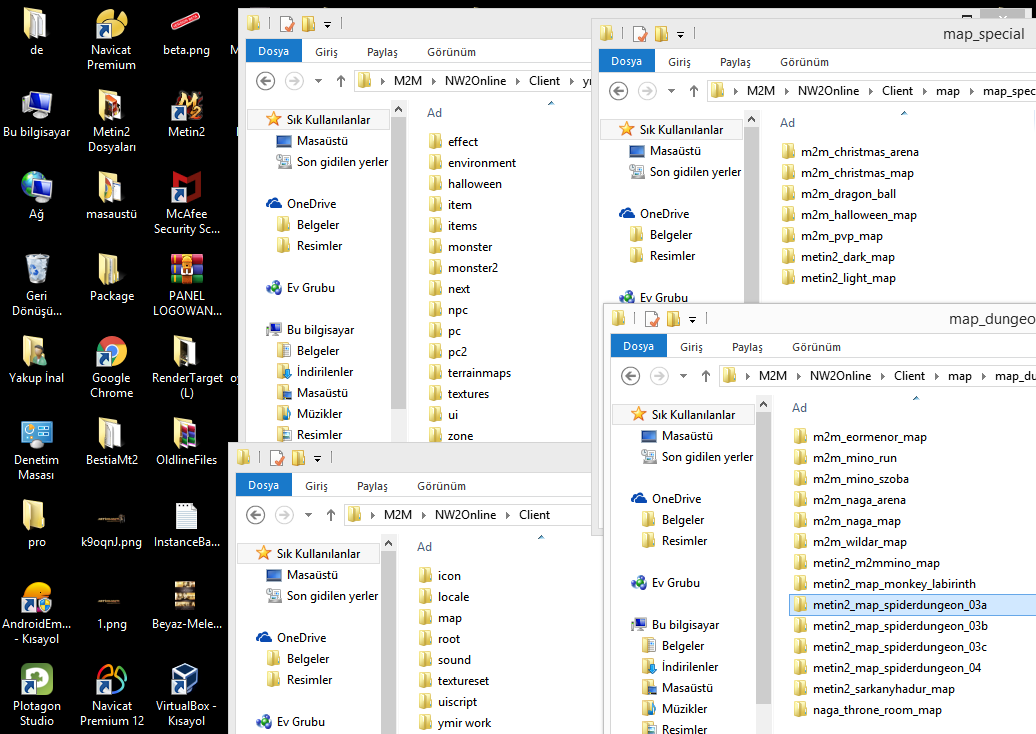Open Metin2 Dosyaları desktop folder

point(111,122)
